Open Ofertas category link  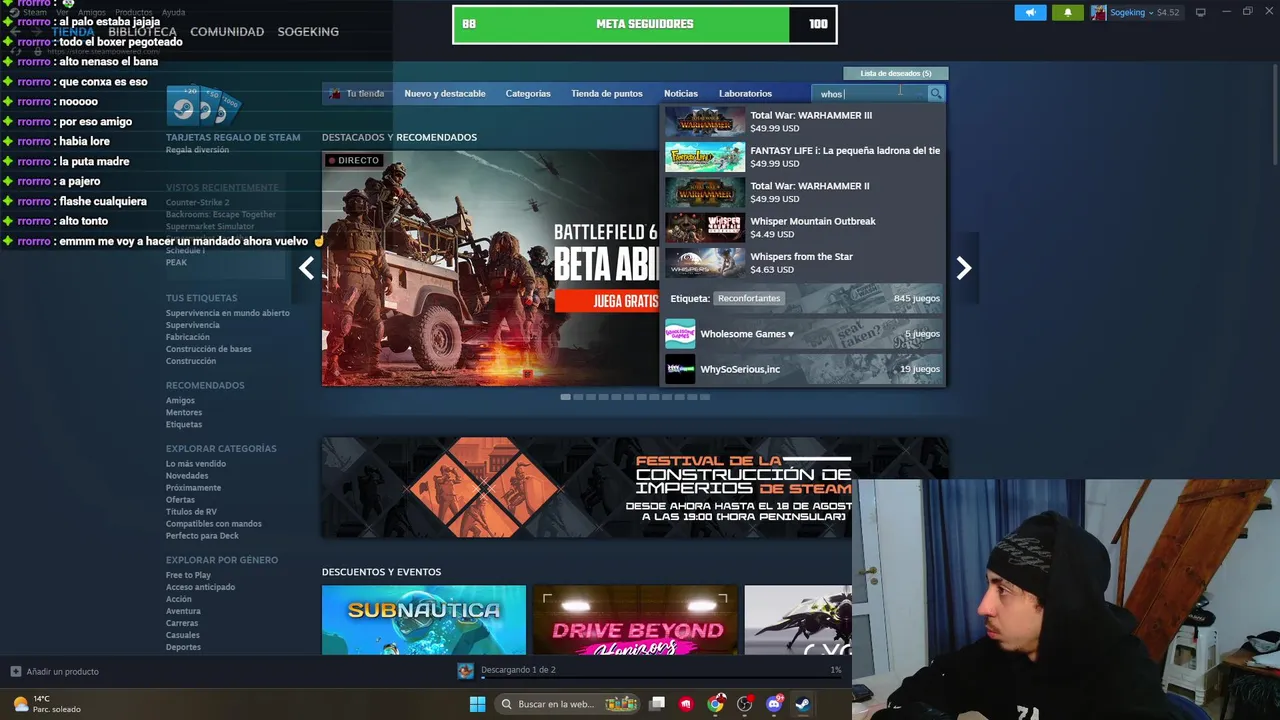coord(180,500)
